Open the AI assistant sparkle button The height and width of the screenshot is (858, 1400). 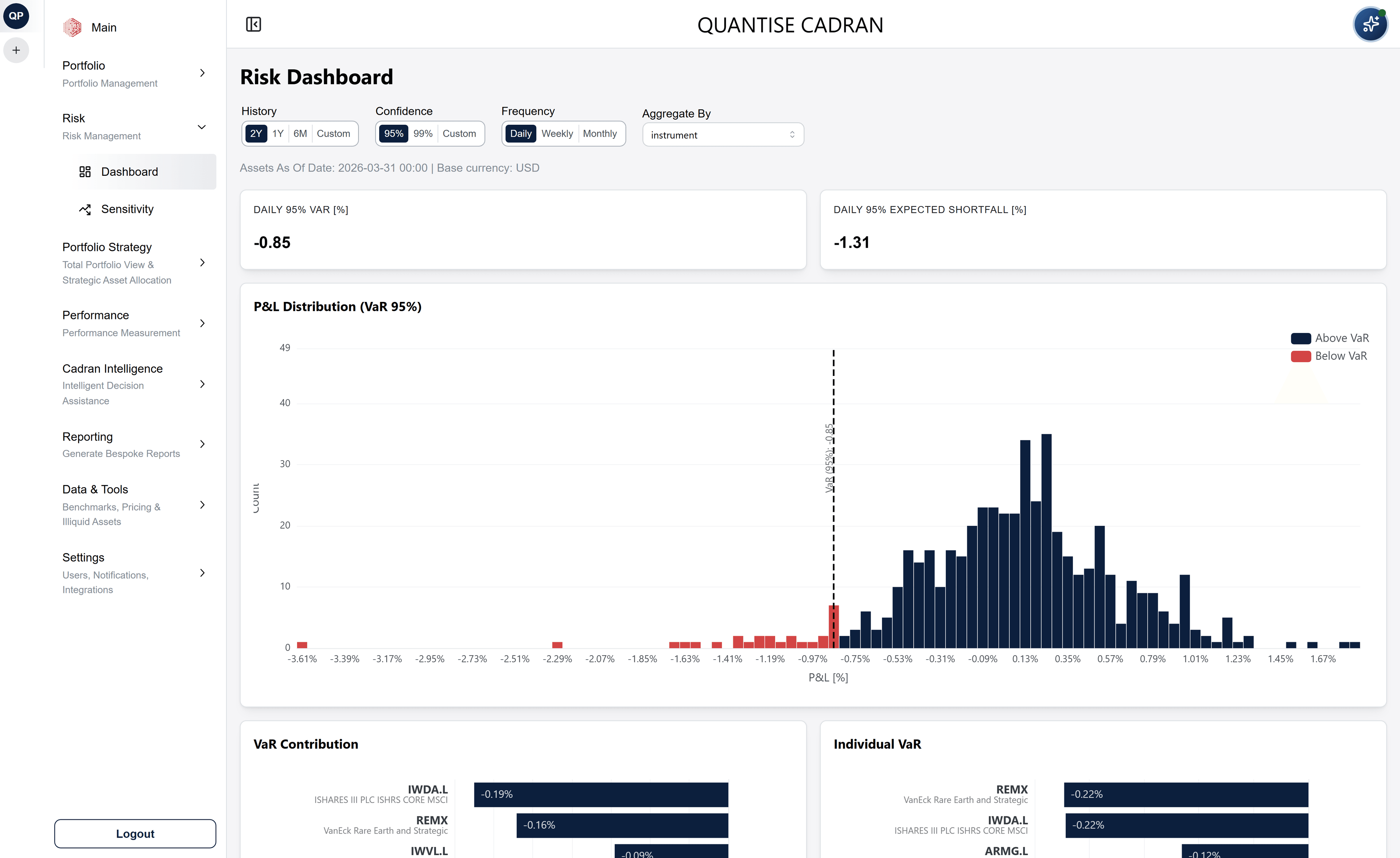click(1370, 24)
